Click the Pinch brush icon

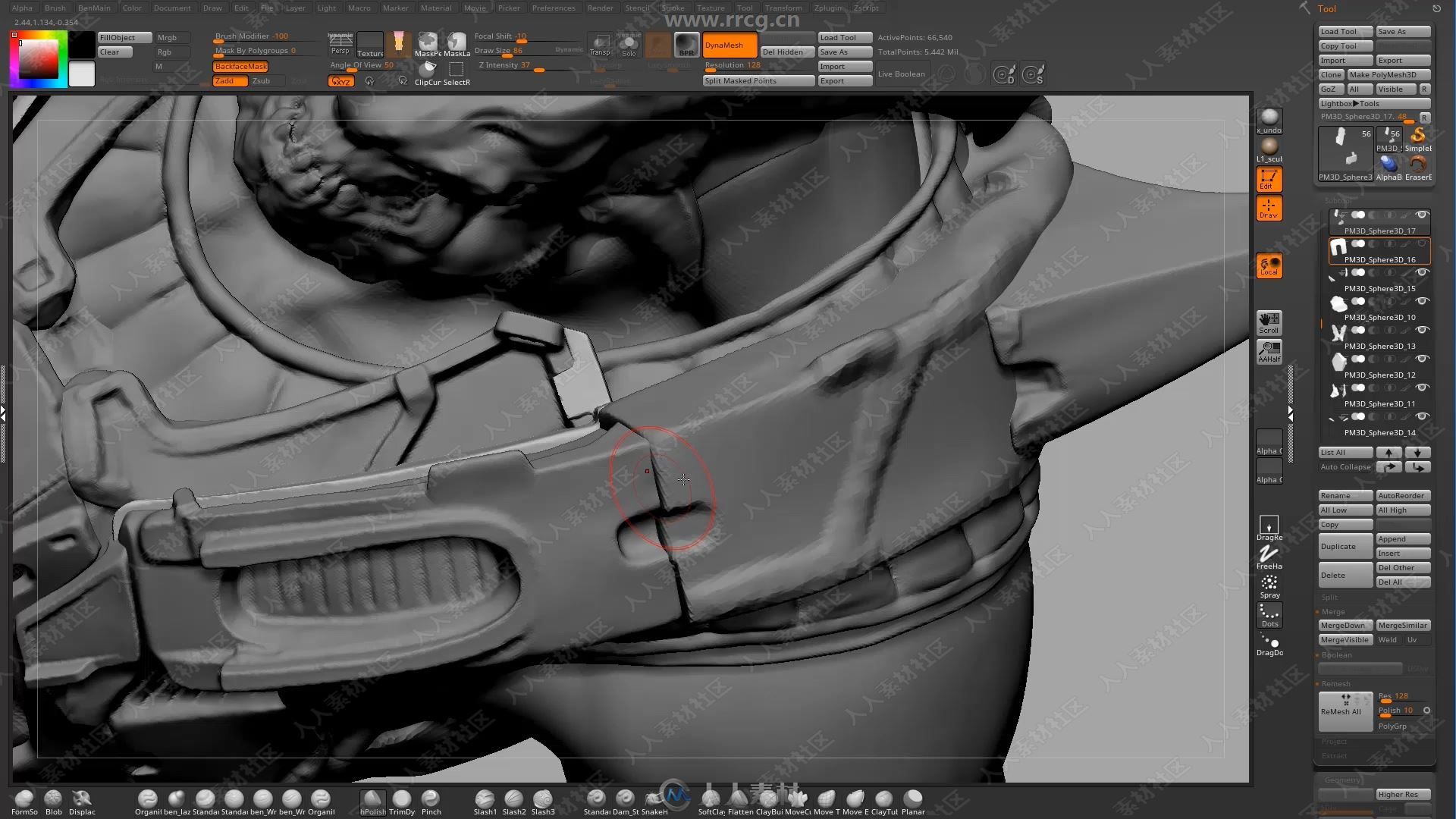[429, 796]
